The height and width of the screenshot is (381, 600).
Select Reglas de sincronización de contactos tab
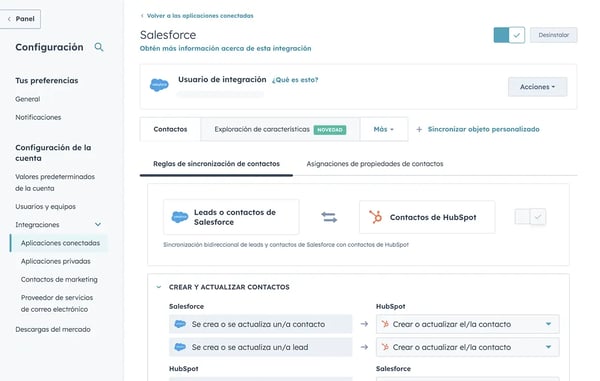pyautogui.click(x=216, y=164)
